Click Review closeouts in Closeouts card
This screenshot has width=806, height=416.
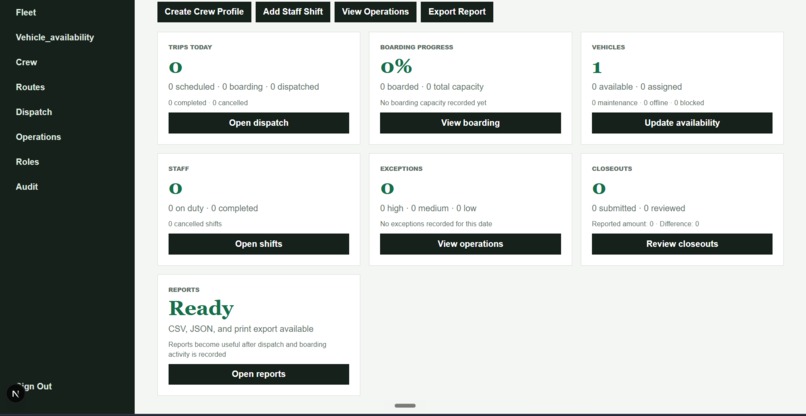[682, 244]
